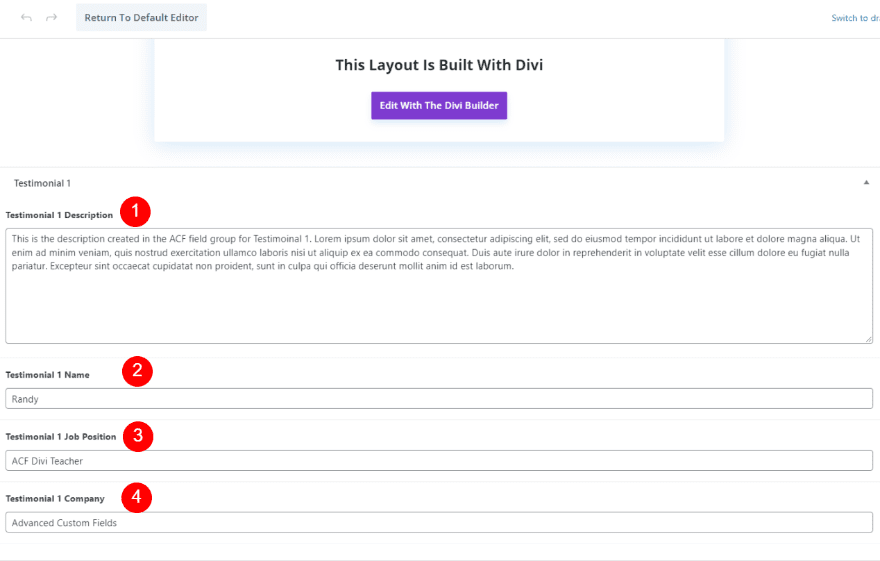This screenshot has width=880, height=561.
Task: Click the Testimonial 1 panel title
Action: (x=42, y=183)
